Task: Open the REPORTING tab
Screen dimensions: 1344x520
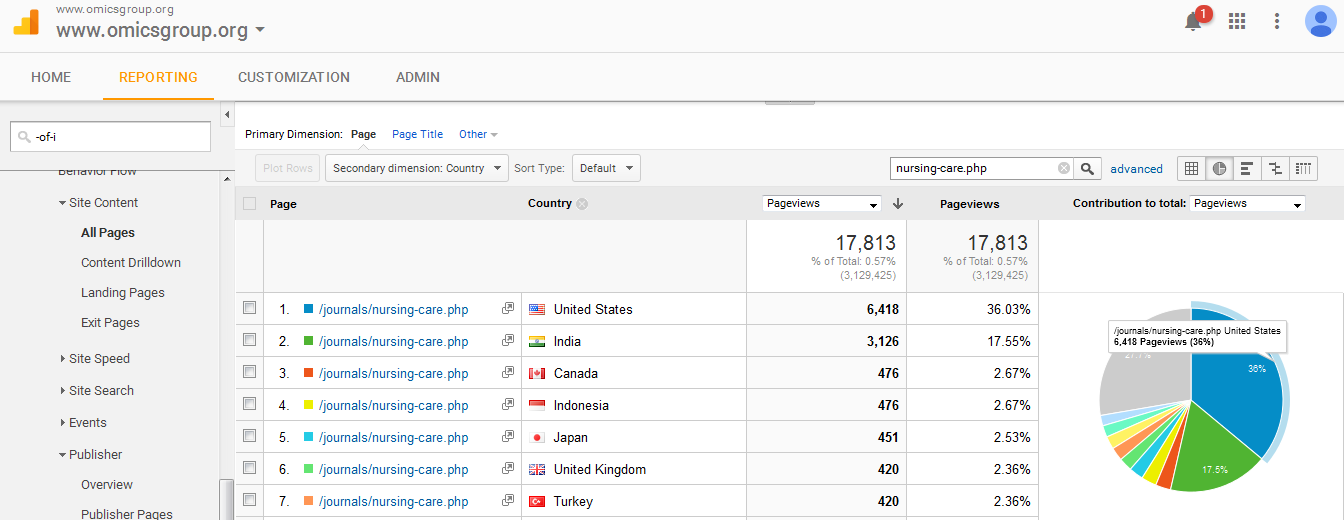Action: [x=158, y=77]
